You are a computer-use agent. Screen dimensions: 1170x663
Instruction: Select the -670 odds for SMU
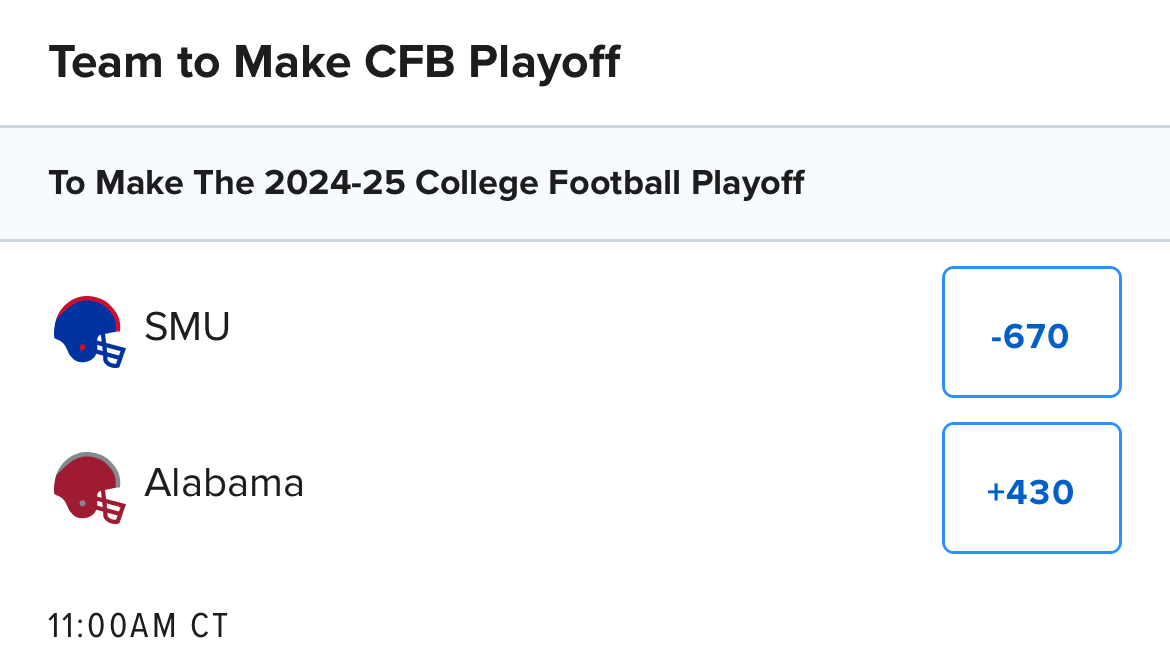click(1031, 332)
